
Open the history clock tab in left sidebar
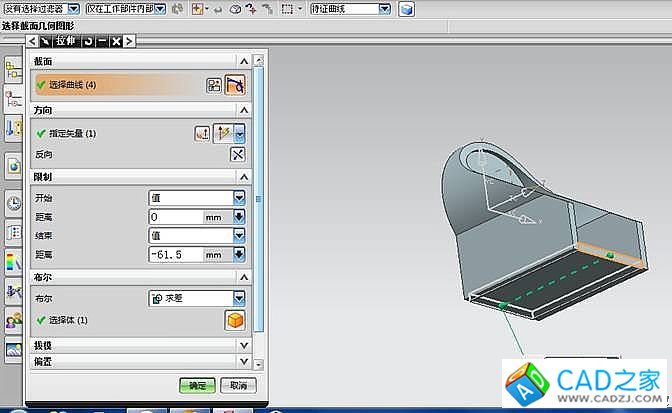click(14, 203)
